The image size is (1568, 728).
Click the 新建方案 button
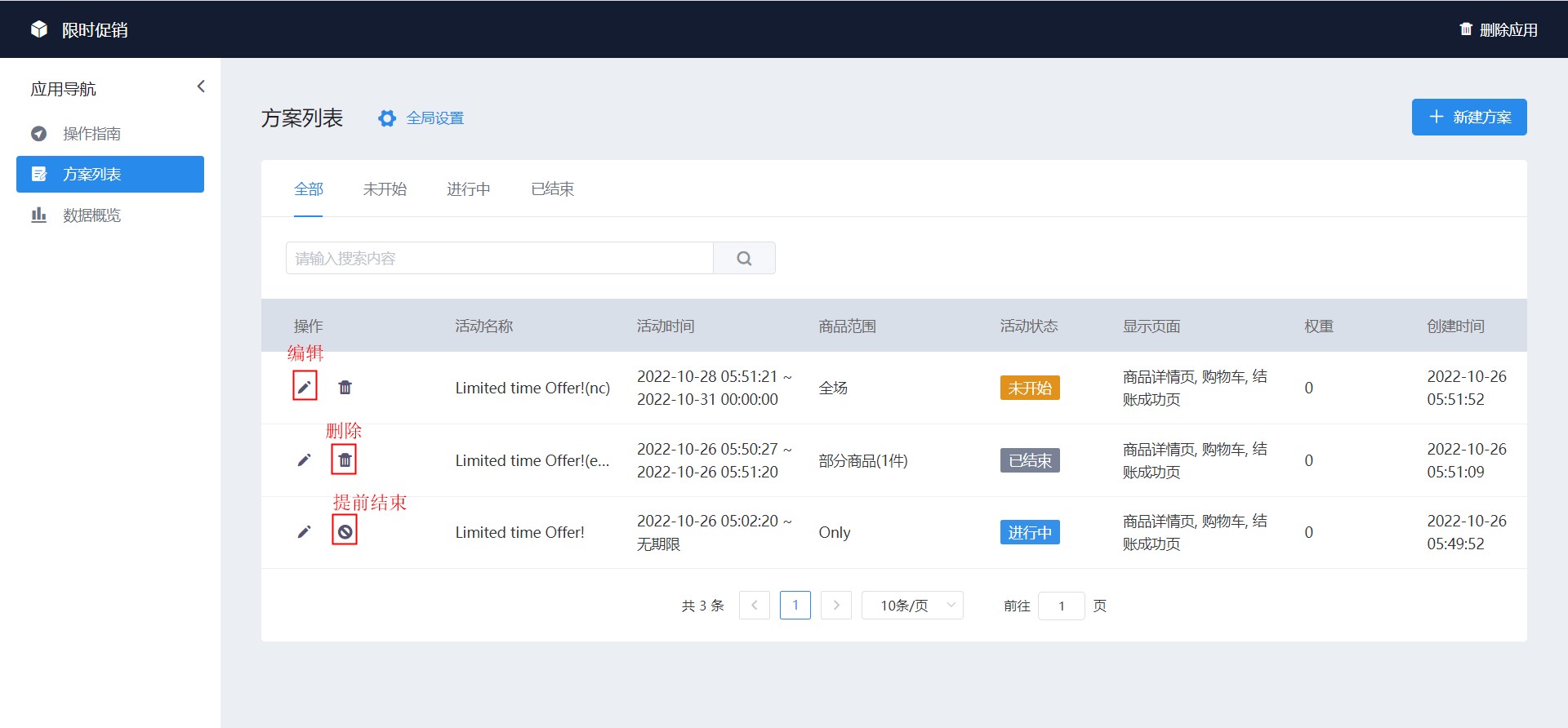pyautogui.click(x=1469, y=118)
